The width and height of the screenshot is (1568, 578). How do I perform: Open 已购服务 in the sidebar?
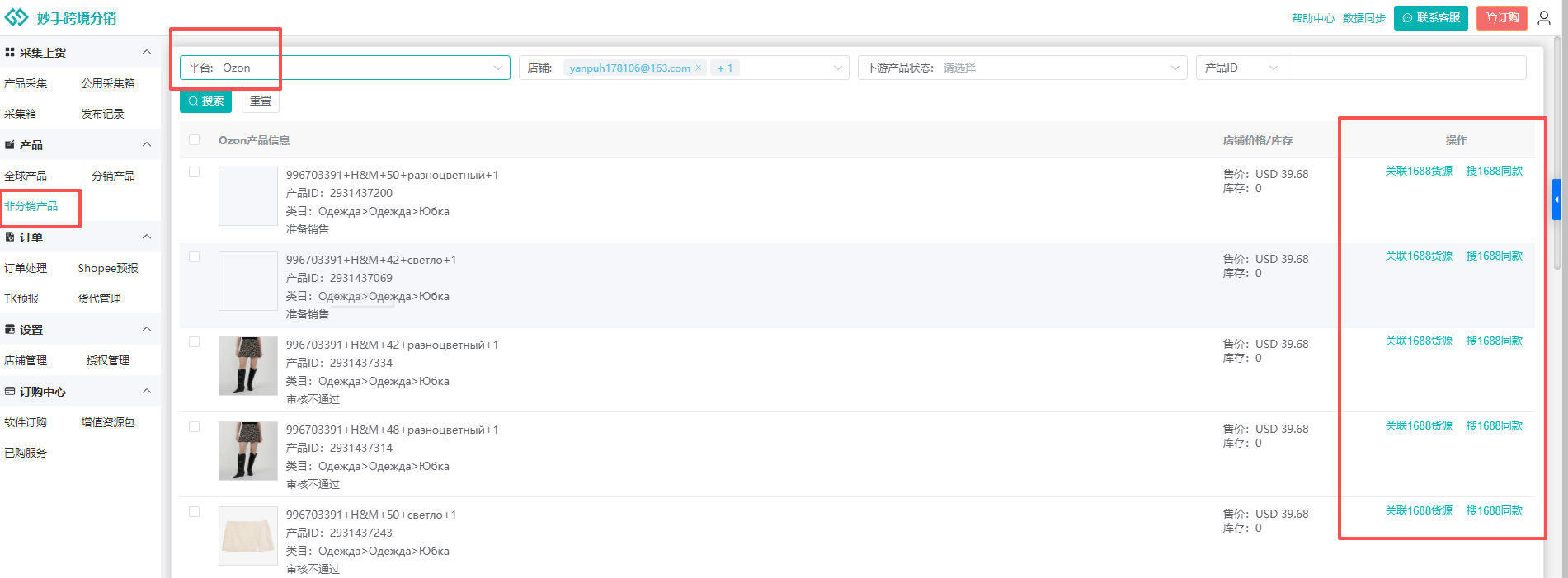pyautogui.click(x=26, y=453)
